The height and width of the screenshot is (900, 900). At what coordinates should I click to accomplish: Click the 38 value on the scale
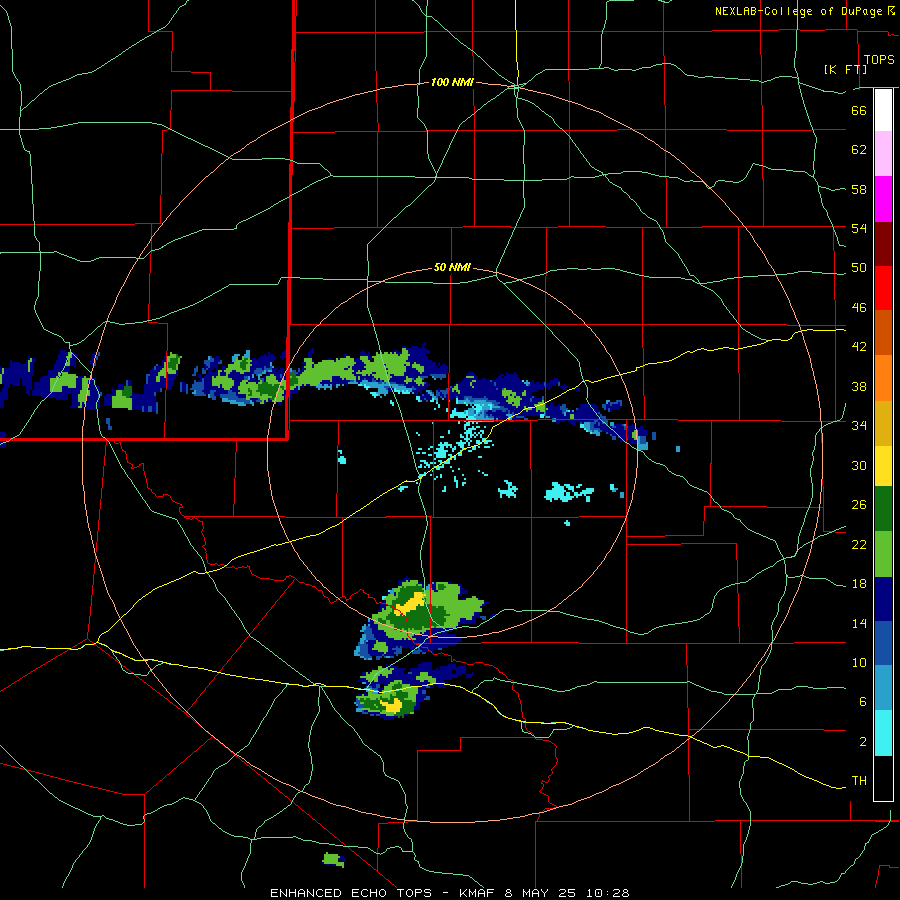point(859,386)
